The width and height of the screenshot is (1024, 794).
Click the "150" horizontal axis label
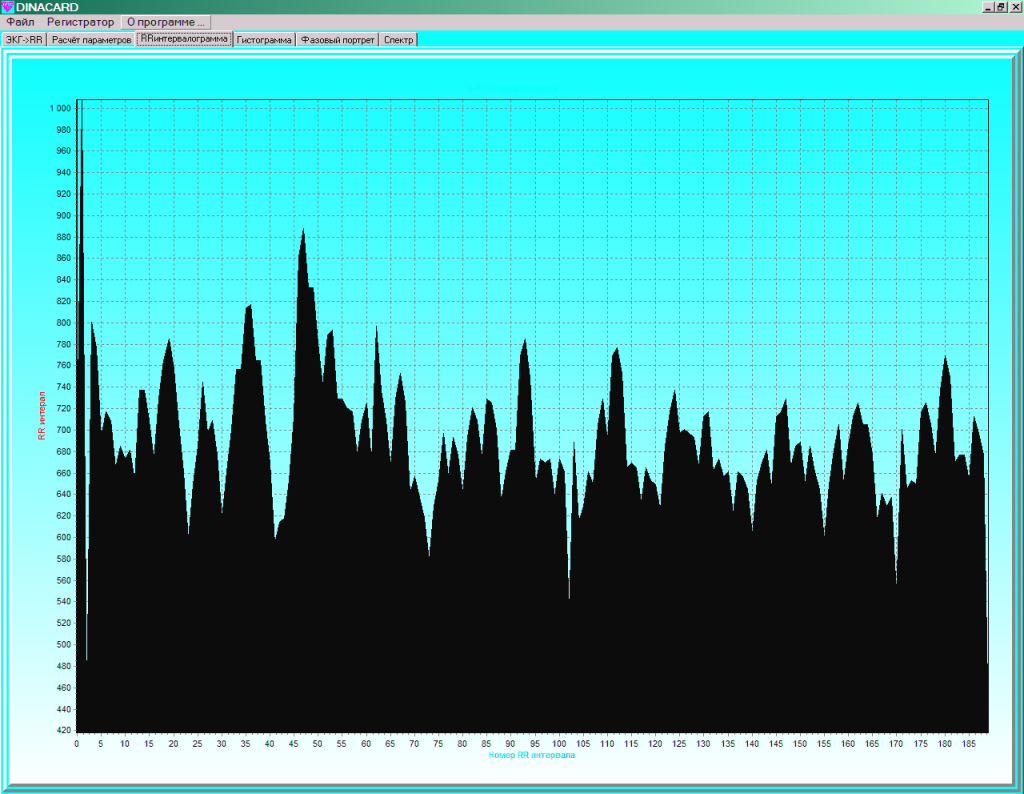click(800, 744)
